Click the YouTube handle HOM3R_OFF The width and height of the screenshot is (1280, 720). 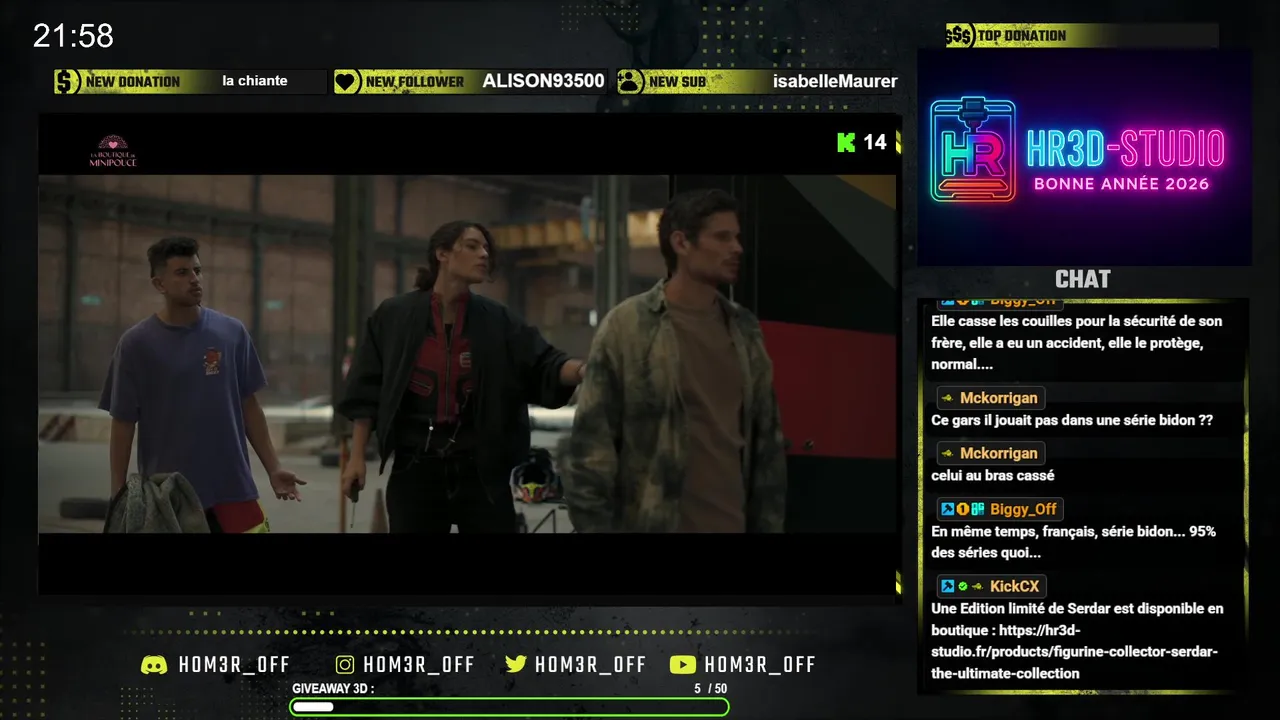(x=760, y=665)
